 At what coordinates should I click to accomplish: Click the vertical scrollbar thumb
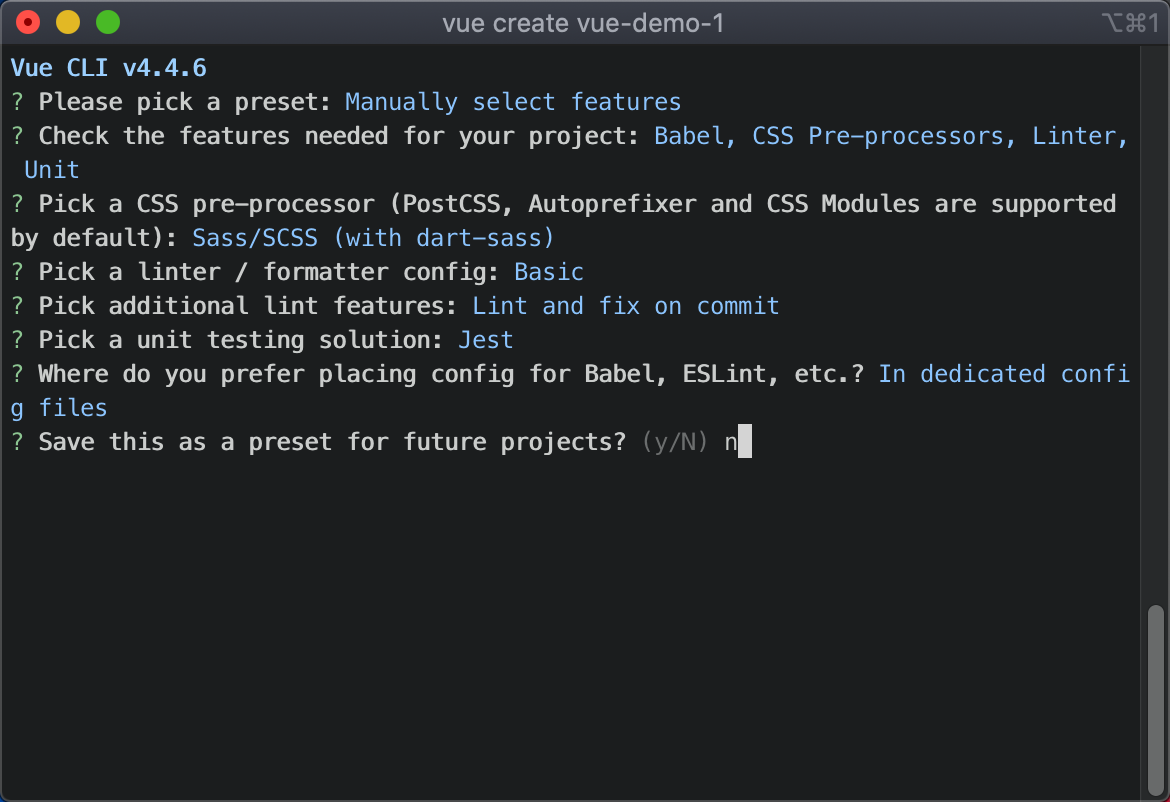(x=1156, y=700)
